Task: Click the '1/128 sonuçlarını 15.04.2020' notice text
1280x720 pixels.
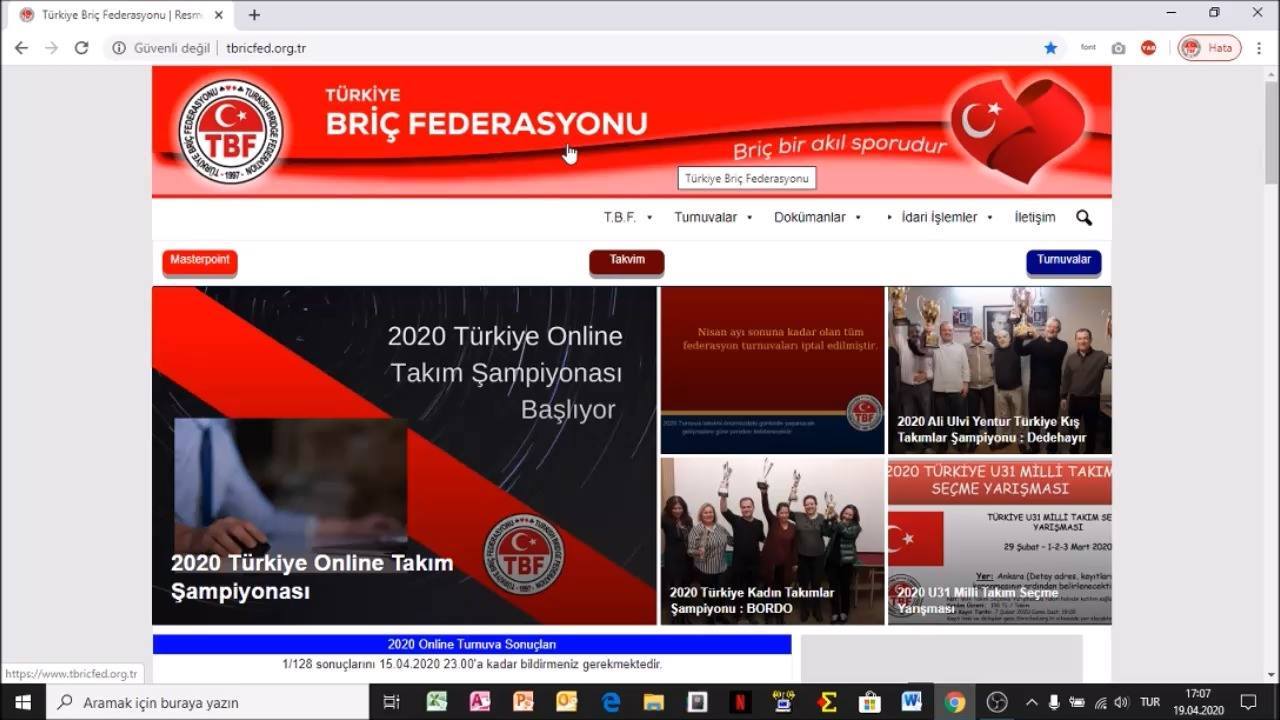Action: coord(472,664)
